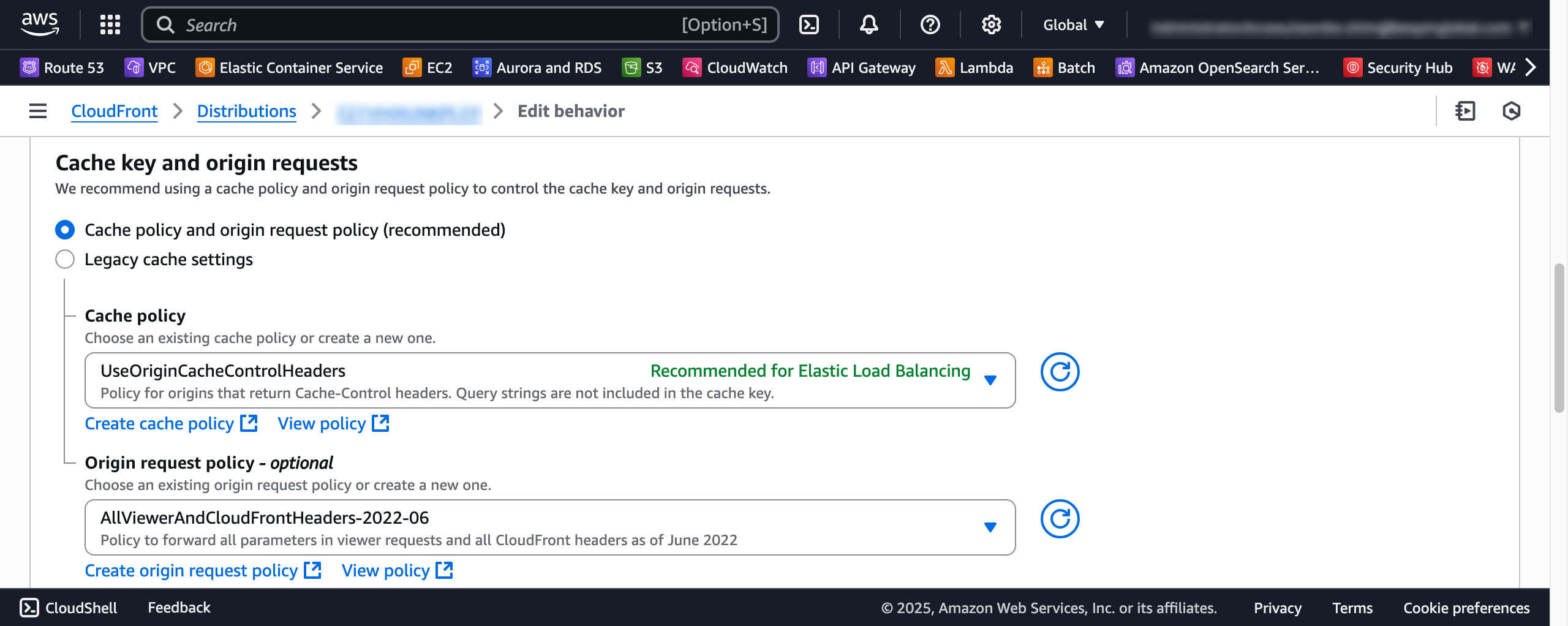Screen dimensions: 1568x626
Task: Click the hexagon icon in breadcrumb bar
Action: [x=1511, y=111]
